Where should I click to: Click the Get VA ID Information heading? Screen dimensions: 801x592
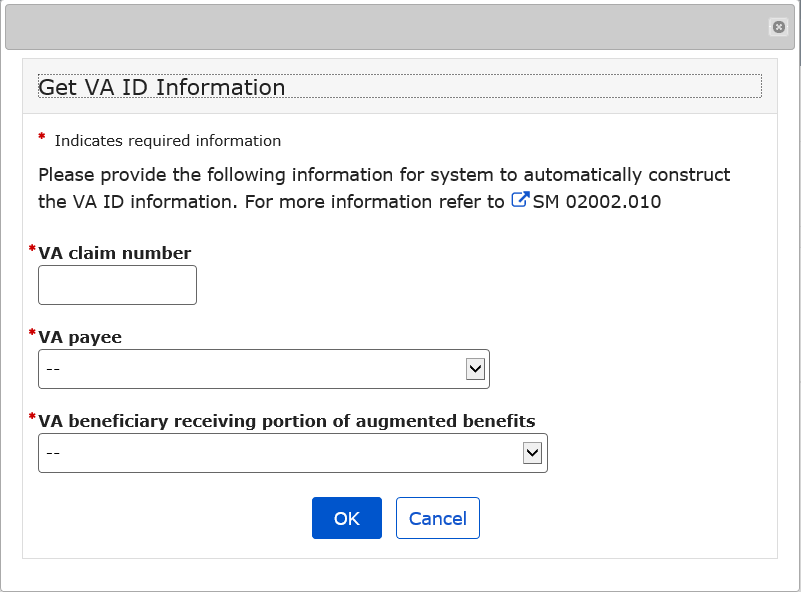tap(162, 87)
